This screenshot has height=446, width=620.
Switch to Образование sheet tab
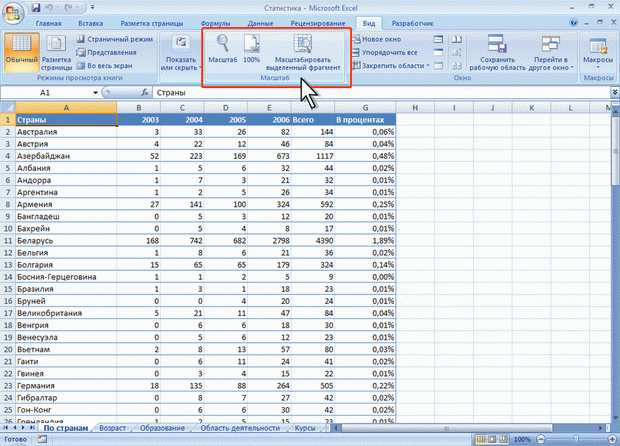[x=163, y=428]
